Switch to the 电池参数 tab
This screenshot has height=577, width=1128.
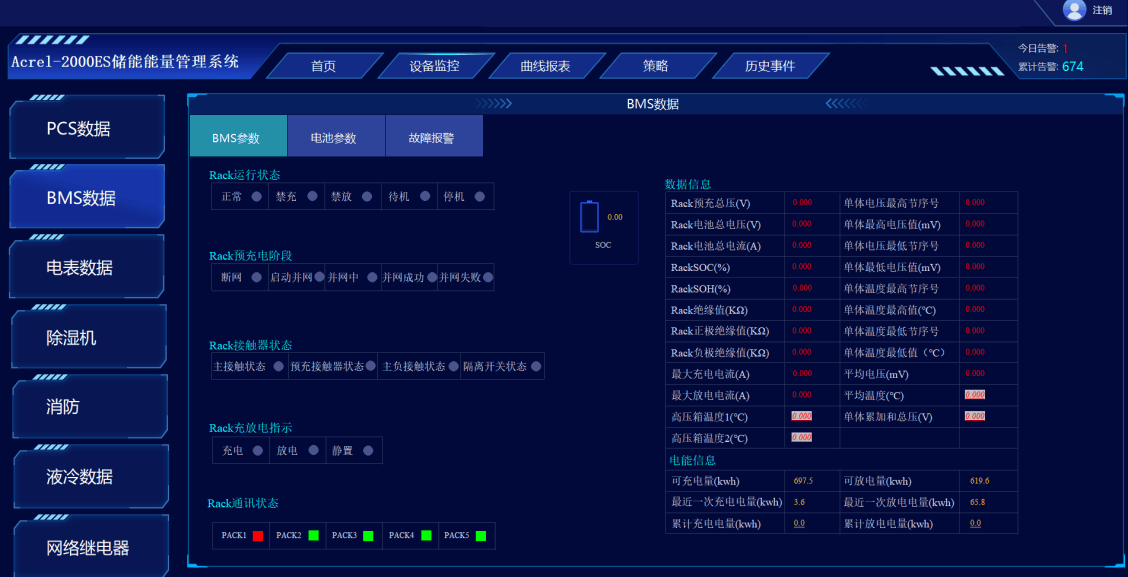(334, 137)
